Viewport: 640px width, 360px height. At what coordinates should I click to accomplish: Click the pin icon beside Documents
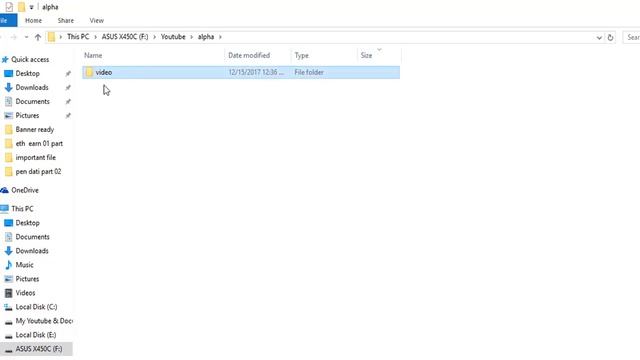pos(68,101)
